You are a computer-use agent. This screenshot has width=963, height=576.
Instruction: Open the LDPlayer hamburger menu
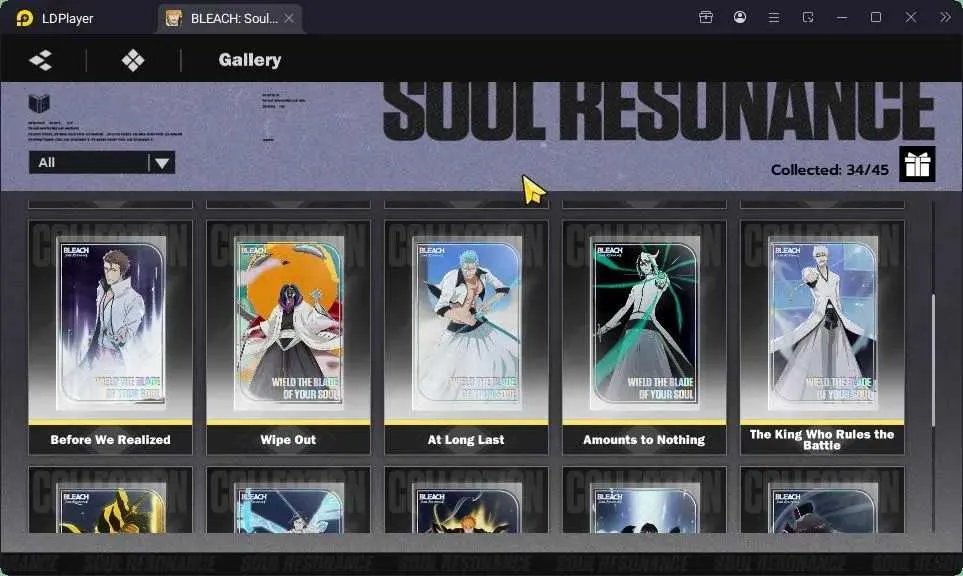click(x=774, y=17)
